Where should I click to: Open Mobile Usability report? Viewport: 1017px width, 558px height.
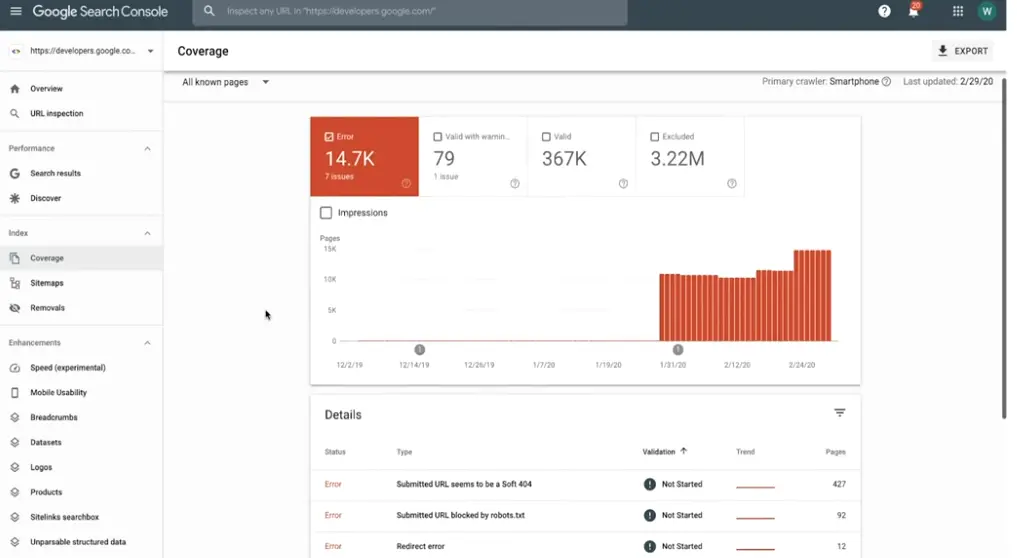[81, 393]
